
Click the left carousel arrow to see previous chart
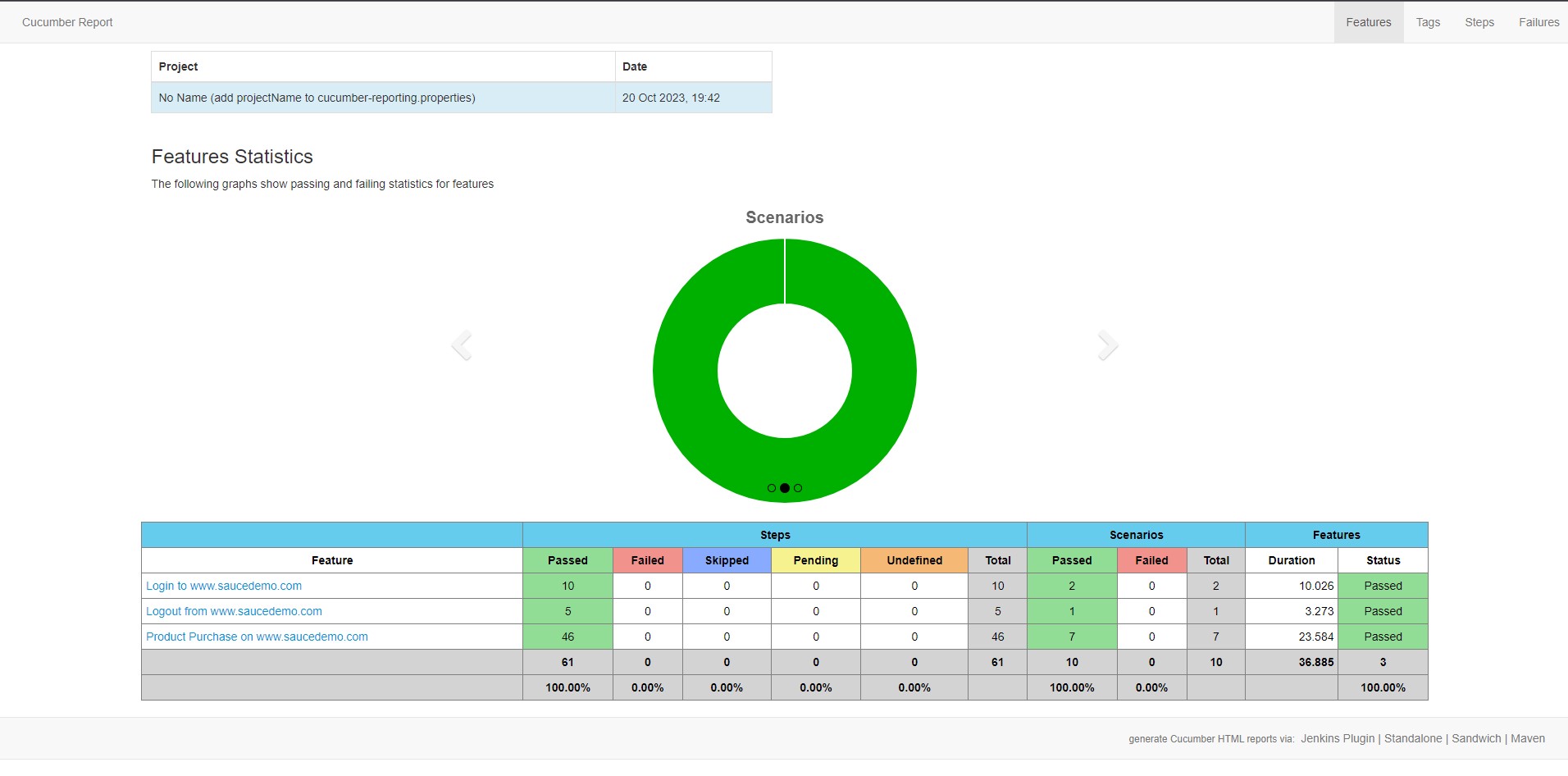point(462,345)
